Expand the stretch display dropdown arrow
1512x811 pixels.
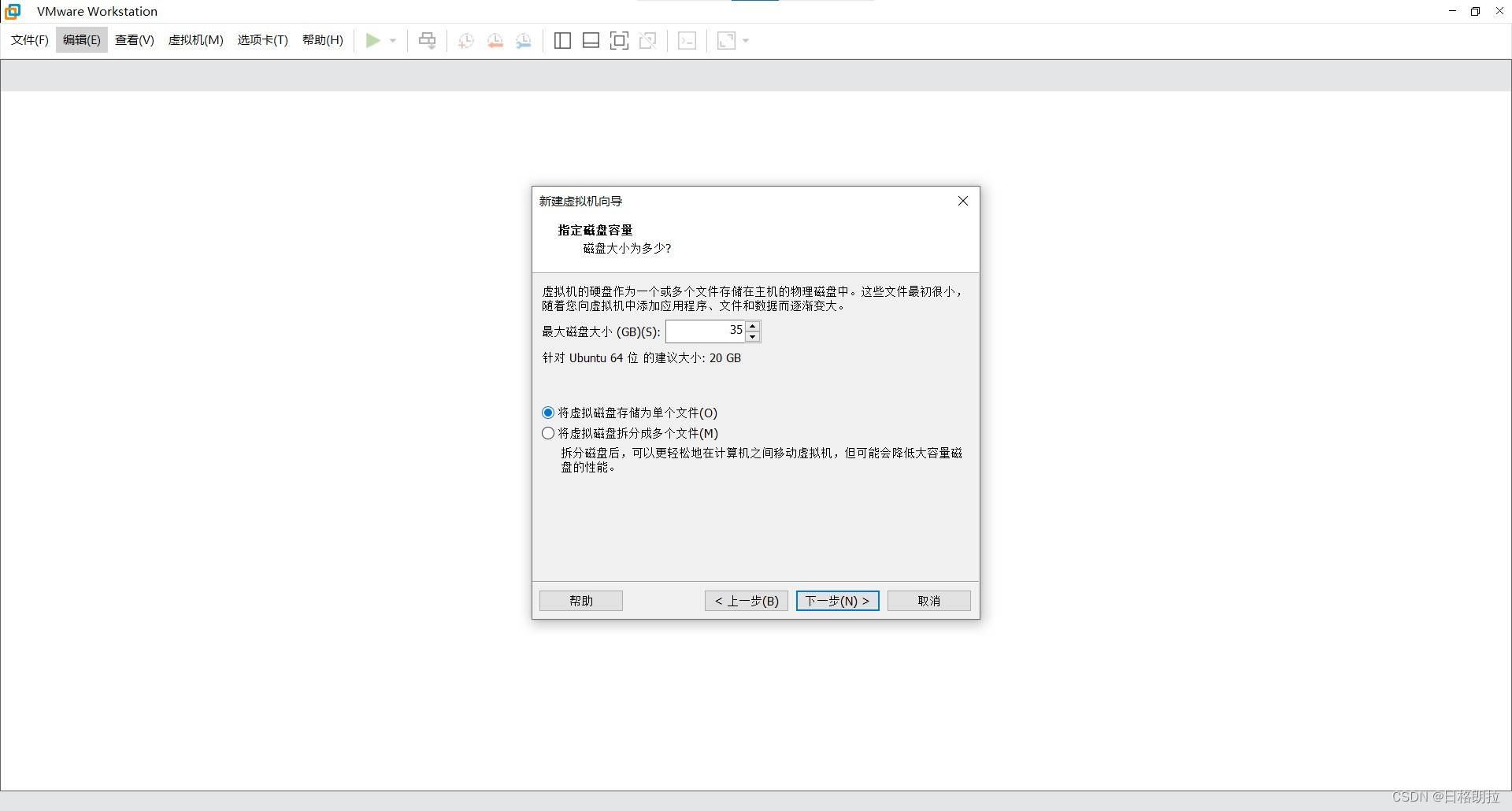click(746, 40)
